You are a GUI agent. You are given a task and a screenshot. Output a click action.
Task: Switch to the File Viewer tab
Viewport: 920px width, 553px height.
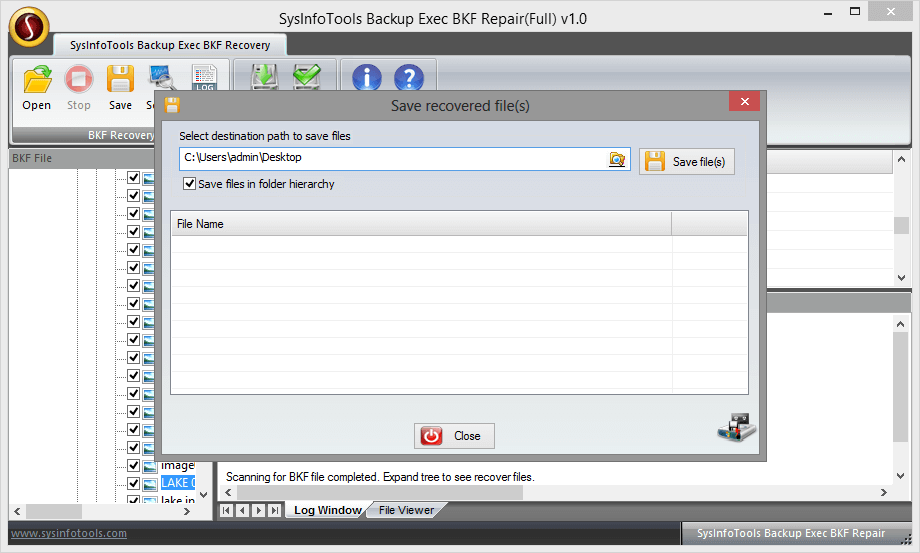406,510
